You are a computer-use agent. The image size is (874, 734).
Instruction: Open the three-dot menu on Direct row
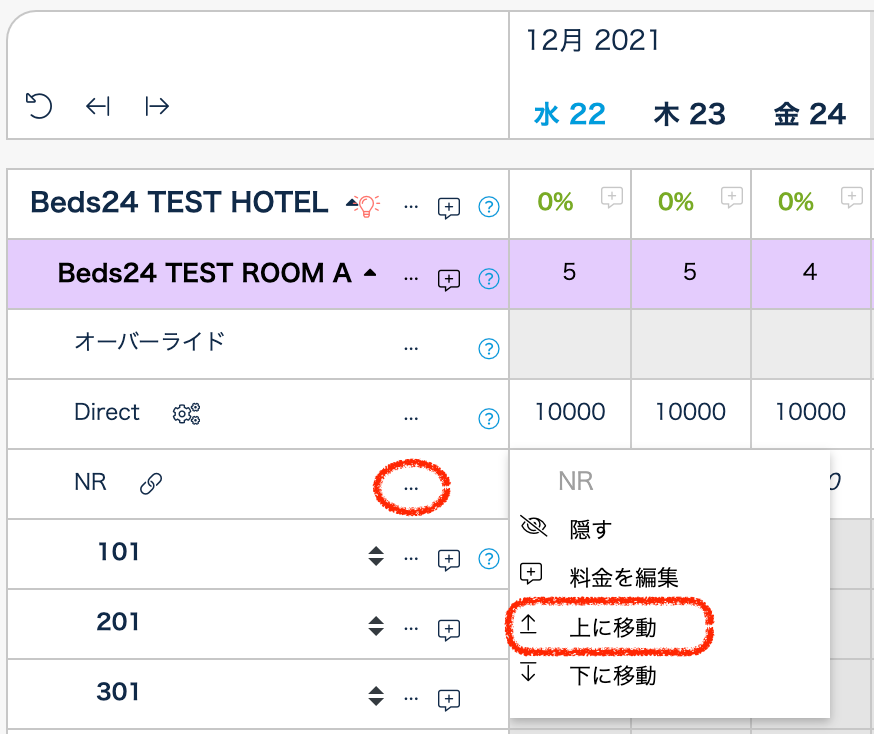(411, 416)
